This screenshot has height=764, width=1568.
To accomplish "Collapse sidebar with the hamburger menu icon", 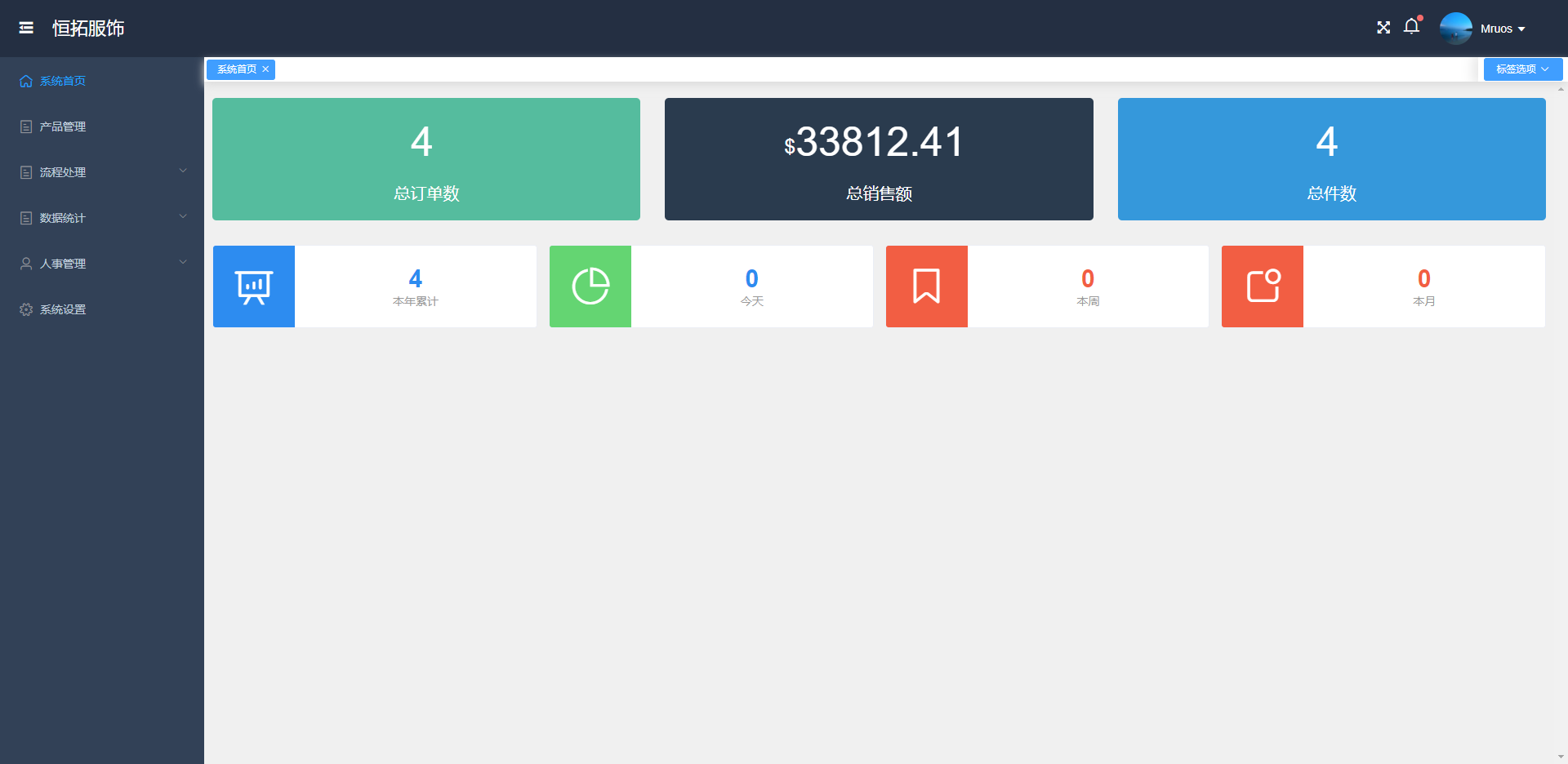I will click(x=26, y=28).
